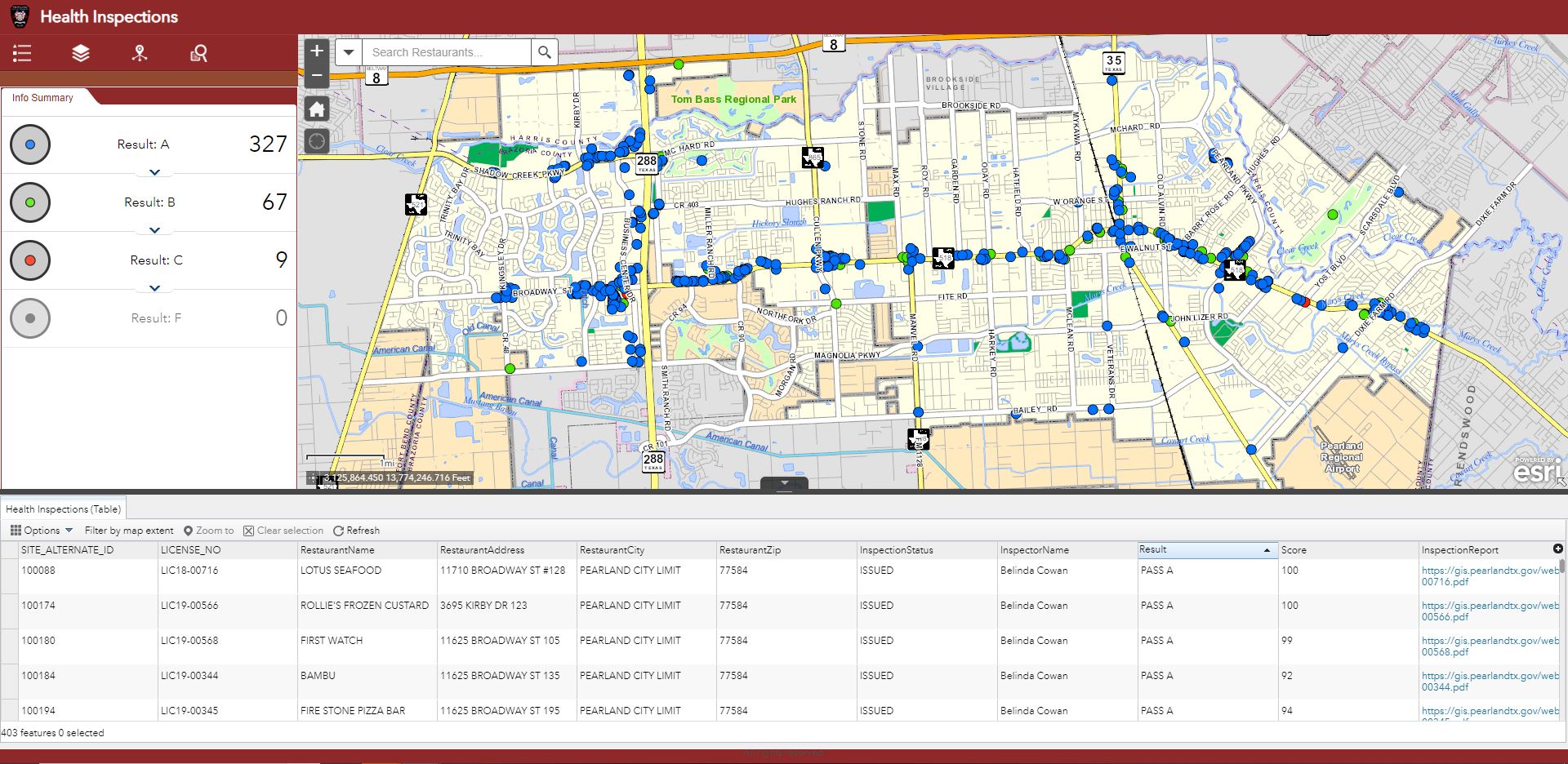Screen dimensions: 1568x764
Task: Click Highway 35 shield on map
Action: click(x=1113, y=62)
